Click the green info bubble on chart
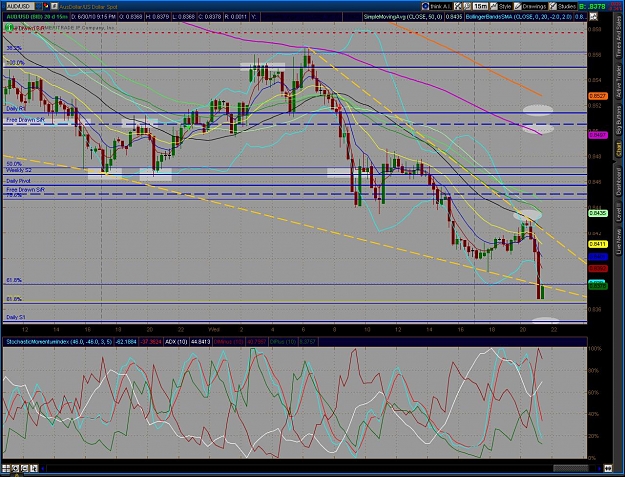The height and width of the screenshot is (477, 625). [9, 28]
